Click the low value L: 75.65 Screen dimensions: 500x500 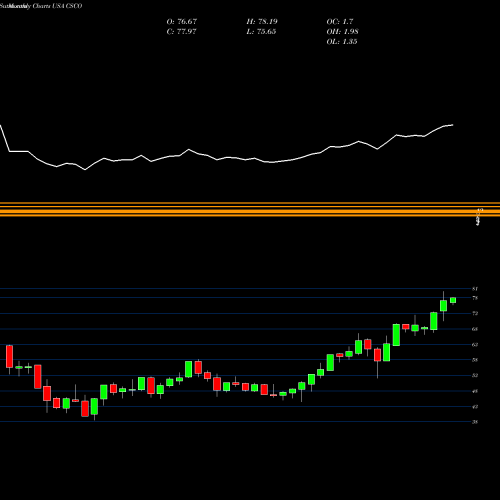coord(262,32)
